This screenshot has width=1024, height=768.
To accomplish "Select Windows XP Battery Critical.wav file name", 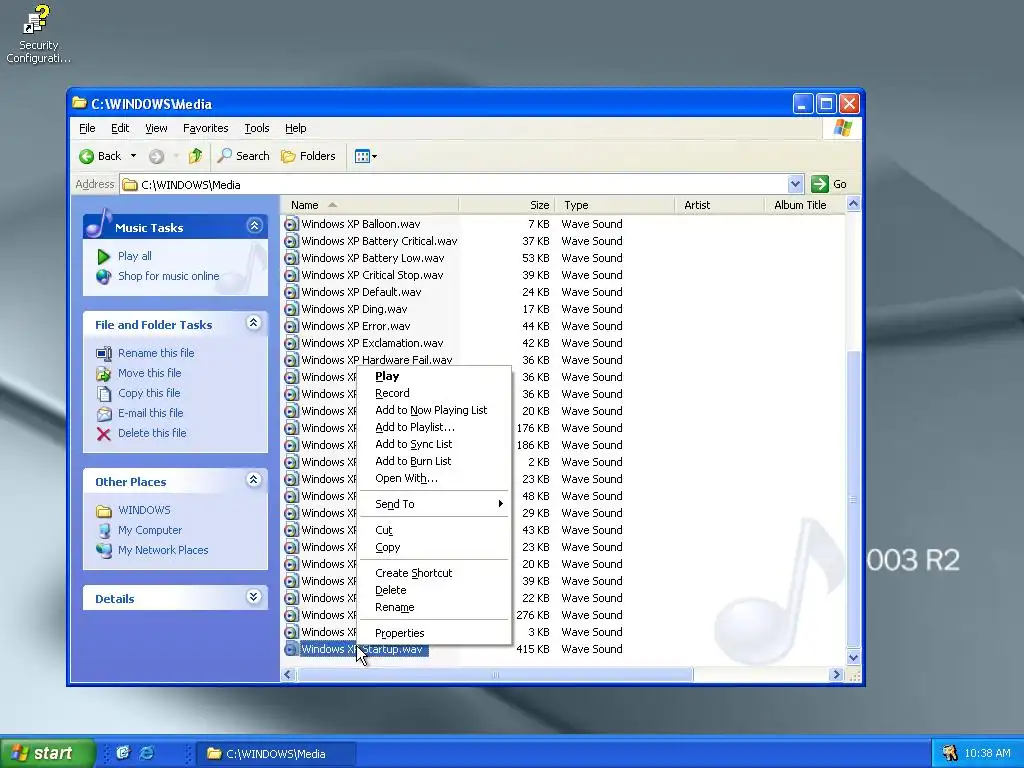I will pos(379,241).
